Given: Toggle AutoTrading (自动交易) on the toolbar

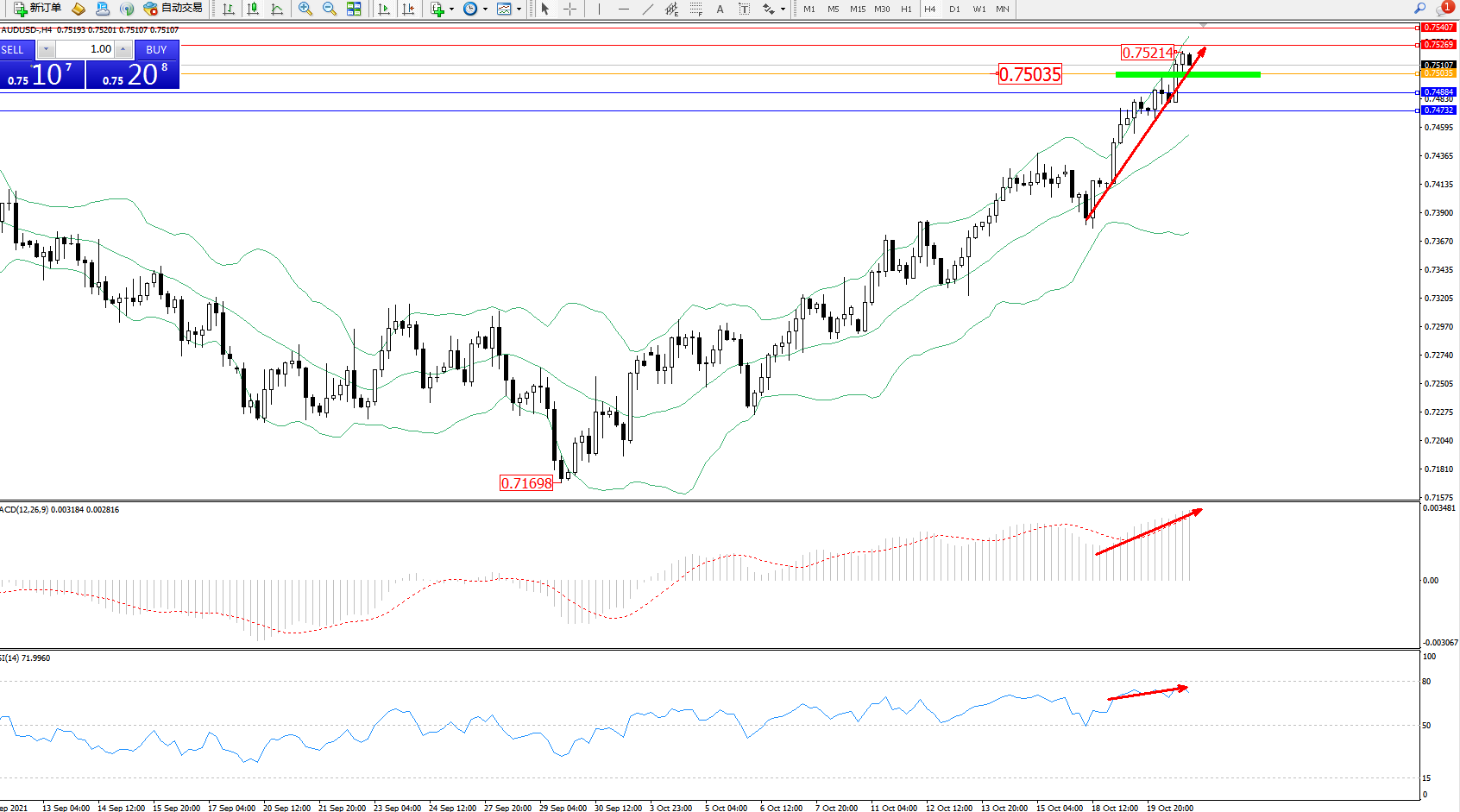Looking at the screenshot, I should tap(173, 9).
